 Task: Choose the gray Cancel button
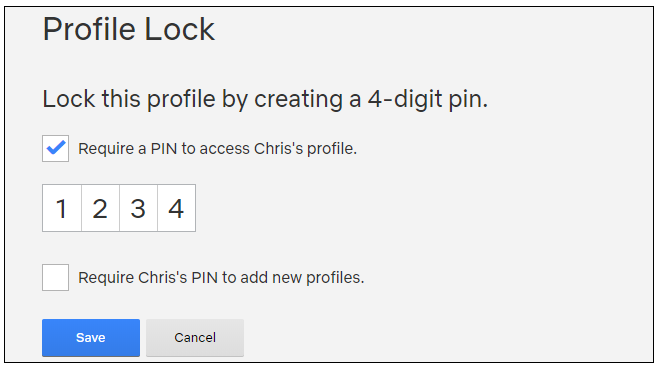(x=195, y=338)
